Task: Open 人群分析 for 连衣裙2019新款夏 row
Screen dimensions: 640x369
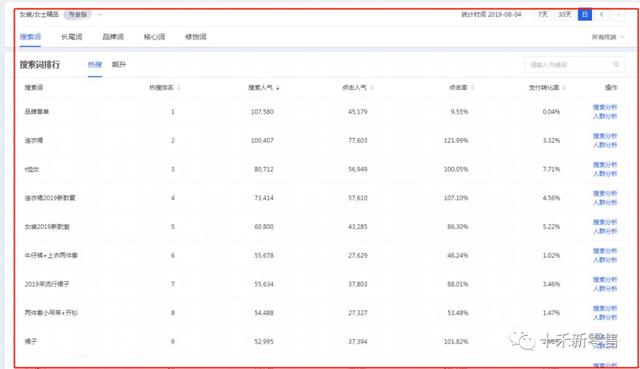Action: [605, 202]
